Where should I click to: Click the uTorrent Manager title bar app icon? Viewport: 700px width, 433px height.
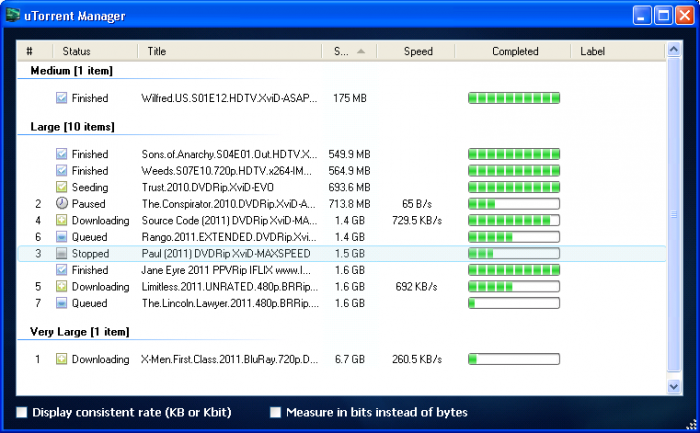13,15
